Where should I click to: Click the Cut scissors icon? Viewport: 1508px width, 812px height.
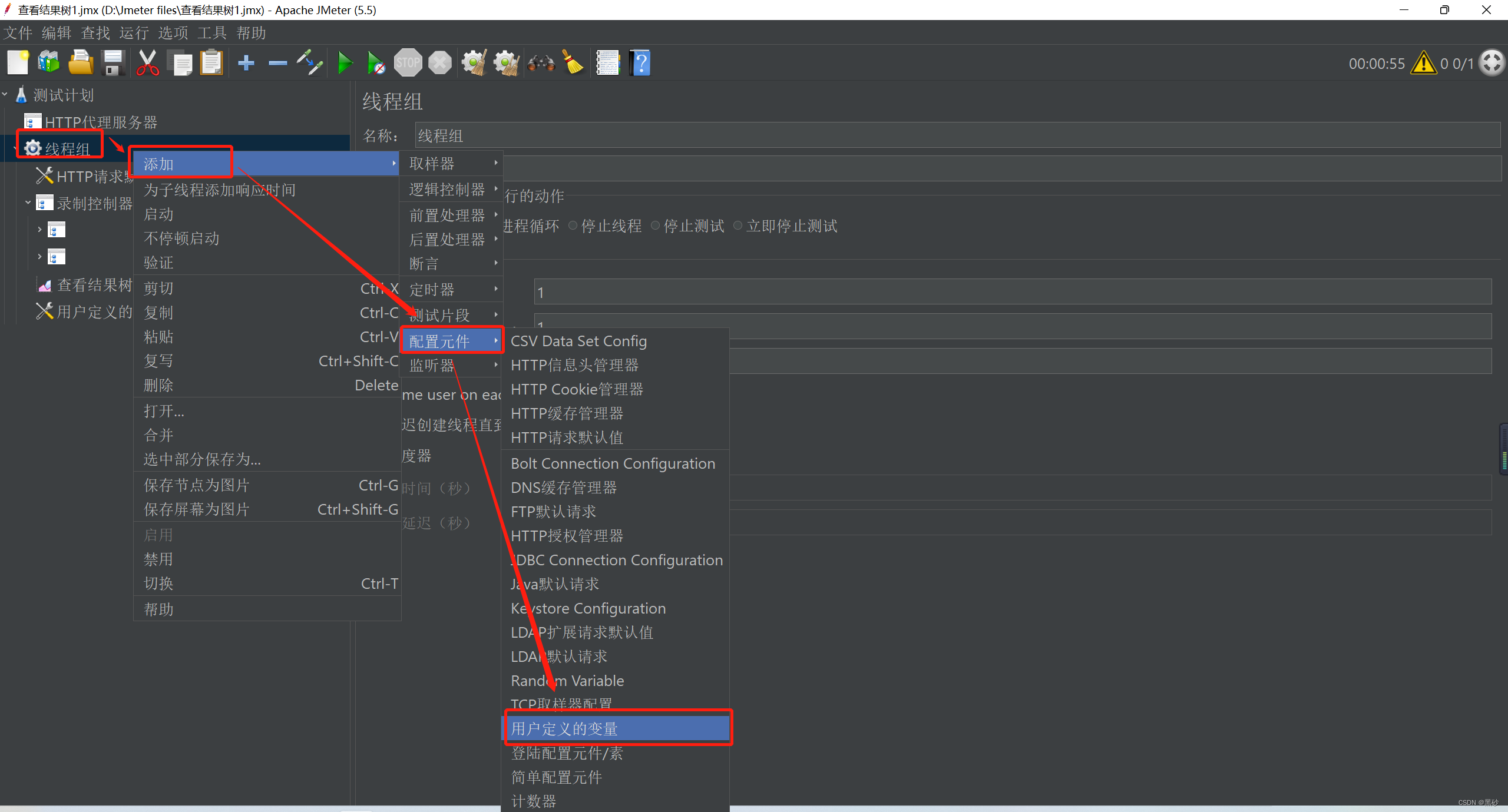(x=147, y=62)
